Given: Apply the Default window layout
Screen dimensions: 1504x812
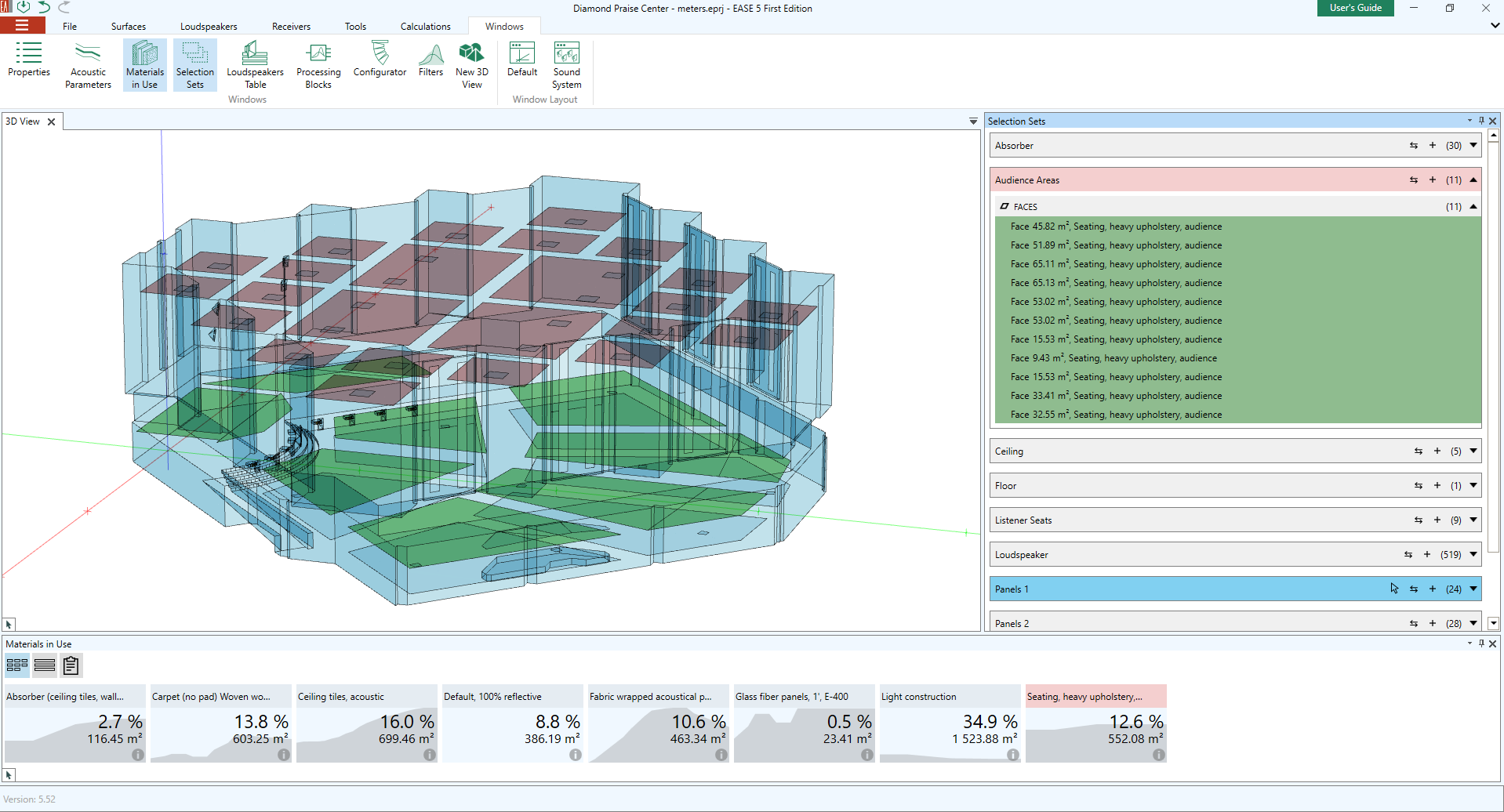Looking at the screenshot, I should click(x=521, y=64).
